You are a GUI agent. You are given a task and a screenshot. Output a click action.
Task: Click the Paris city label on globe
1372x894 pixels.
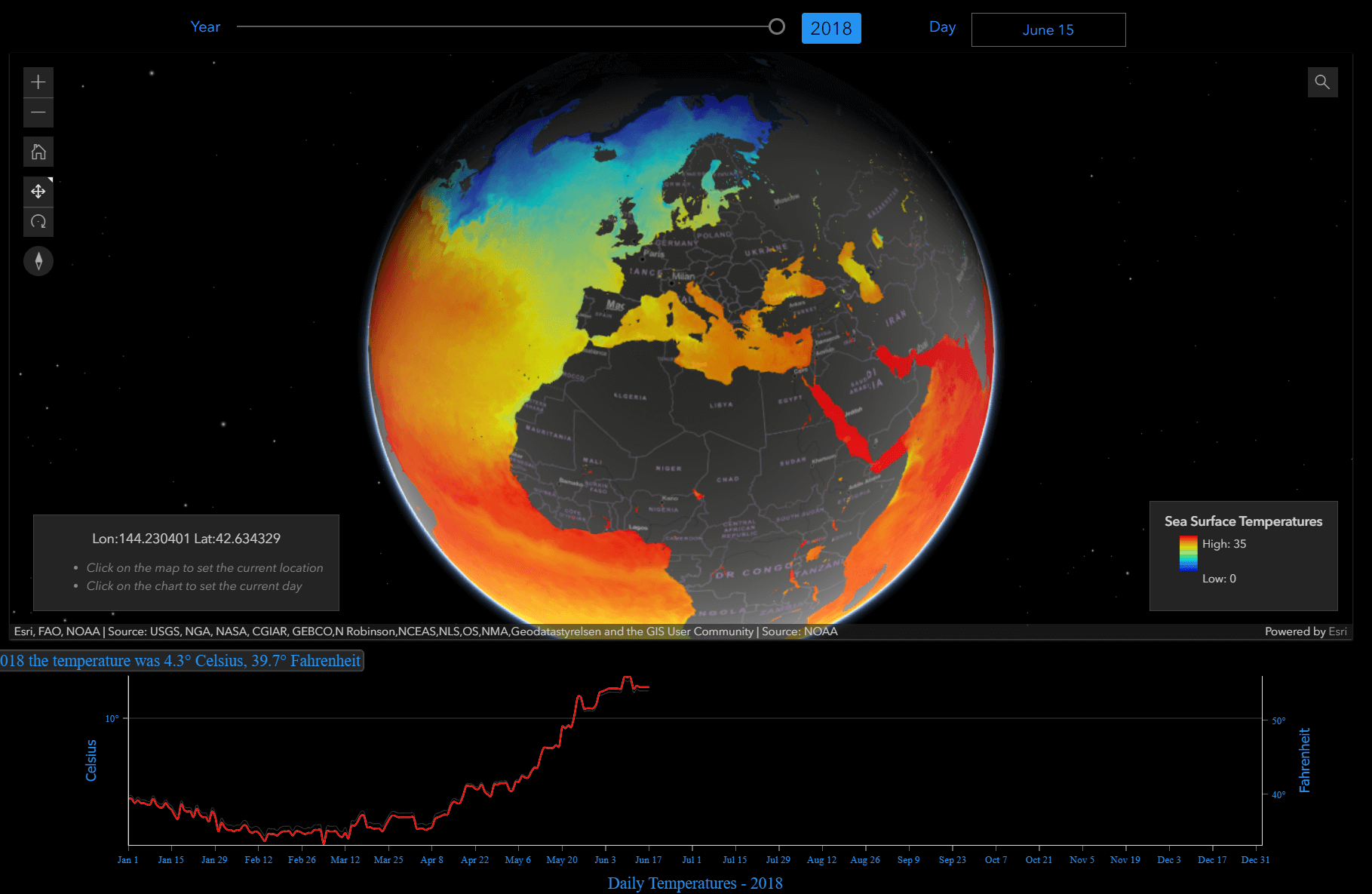coord(654,253)
